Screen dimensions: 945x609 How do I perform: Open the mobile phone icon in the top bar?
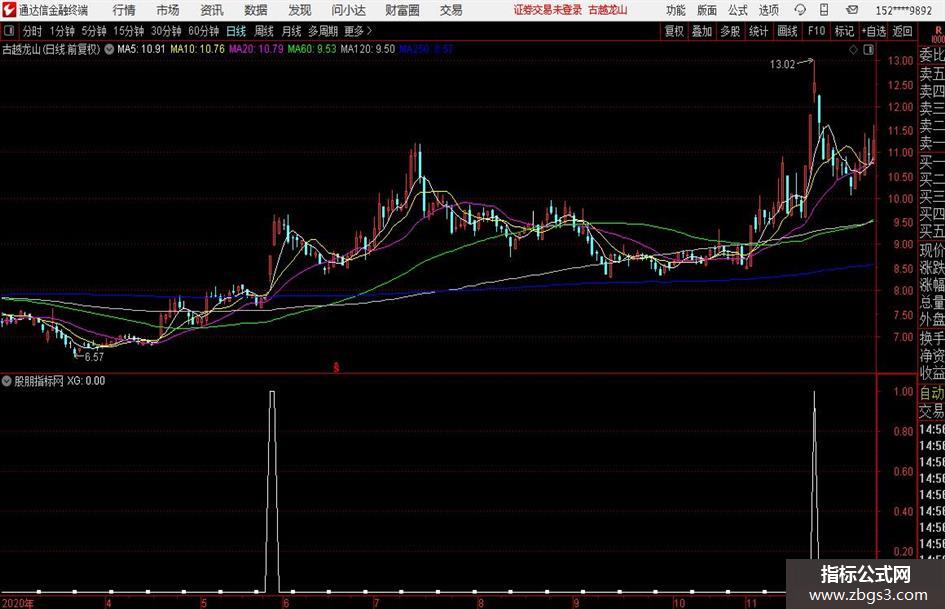824,10
